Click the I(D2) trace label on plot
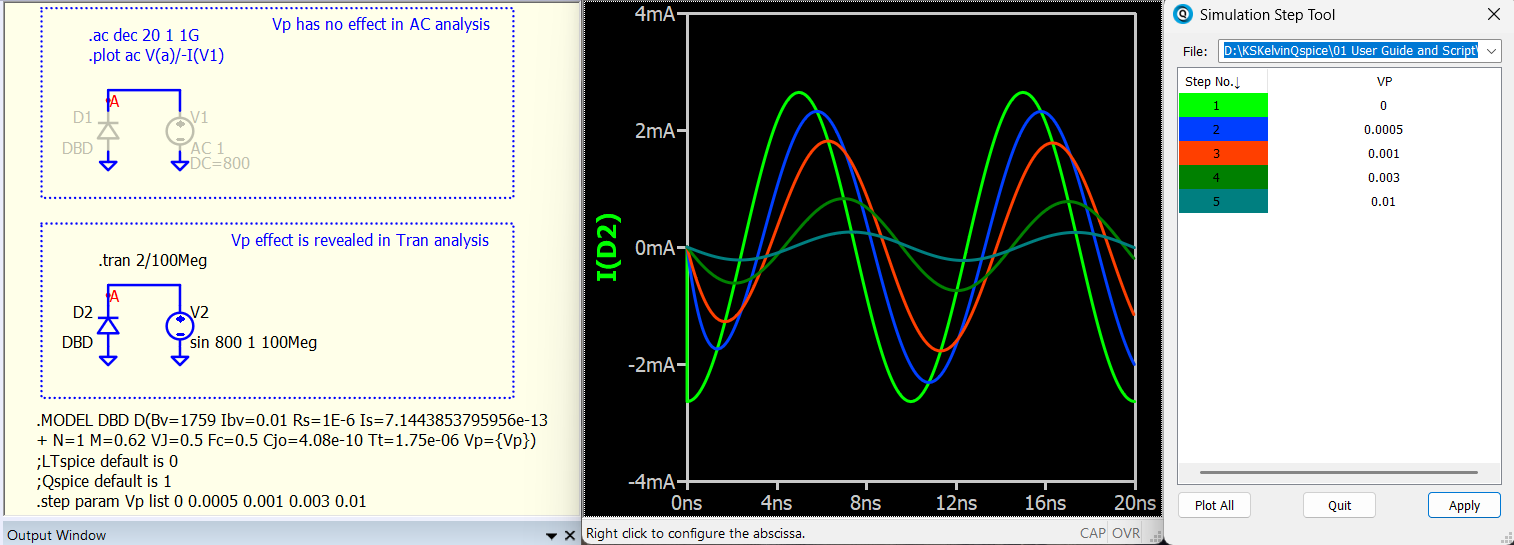Image resolution: width=1514 pixels, height=545 pixels. [x=608, y=247]
